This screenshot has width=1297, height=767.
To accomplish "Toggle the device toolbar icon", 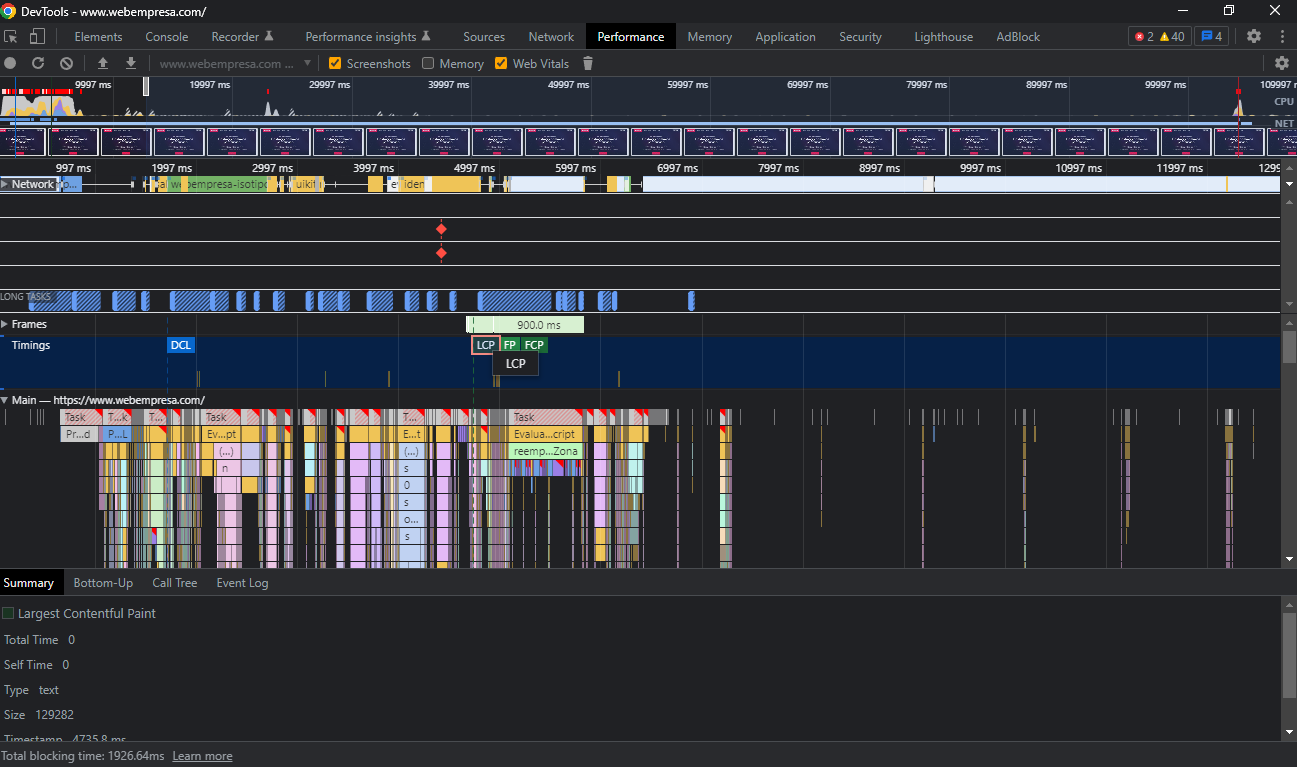I will click(37, 36).
